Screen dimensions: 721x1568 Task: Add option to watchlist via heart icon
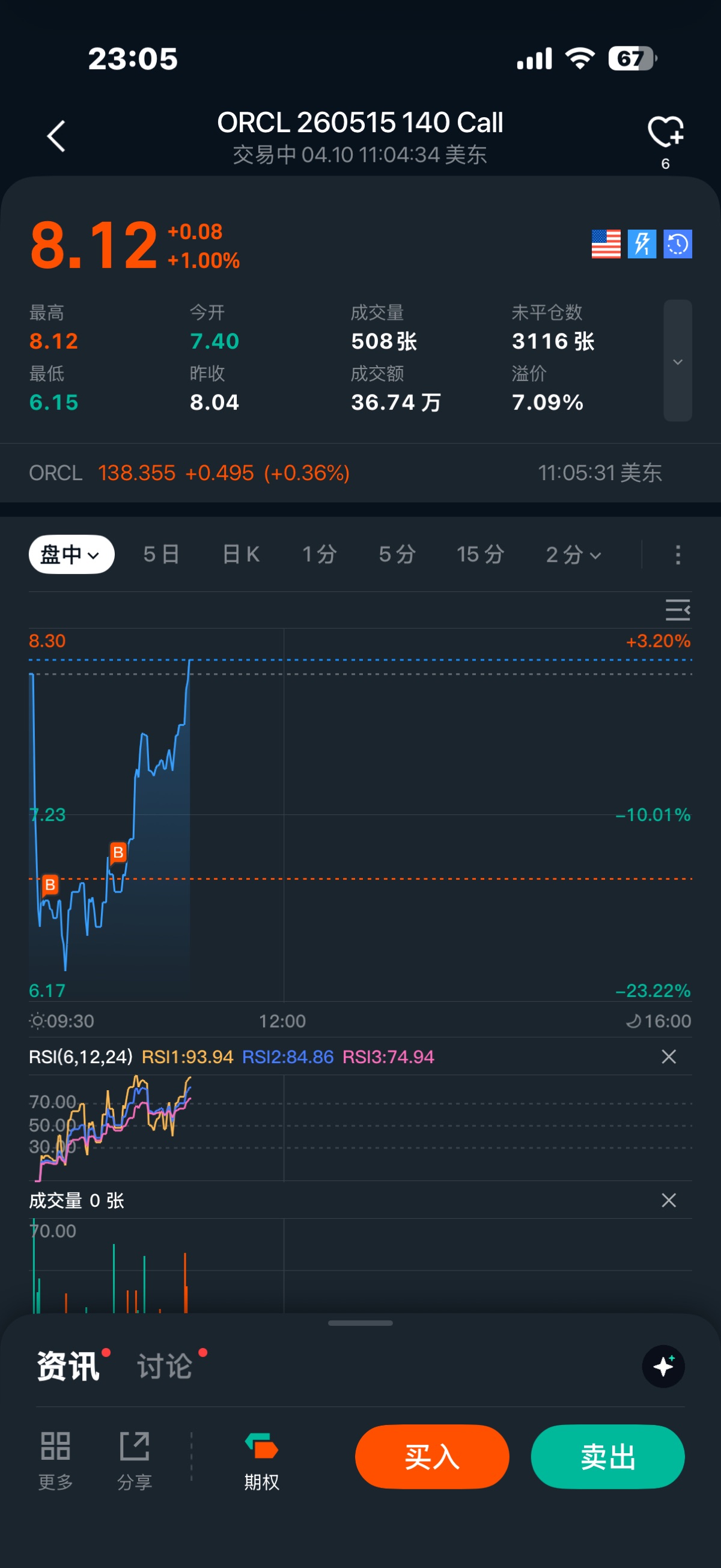coord(665,132)
